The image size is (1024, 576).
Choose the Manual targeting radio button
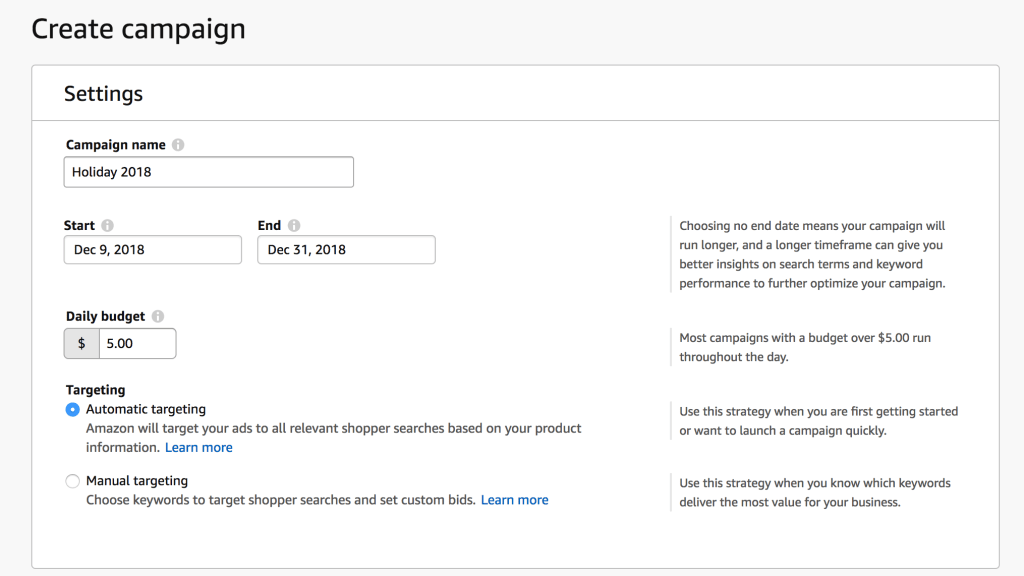72,481
